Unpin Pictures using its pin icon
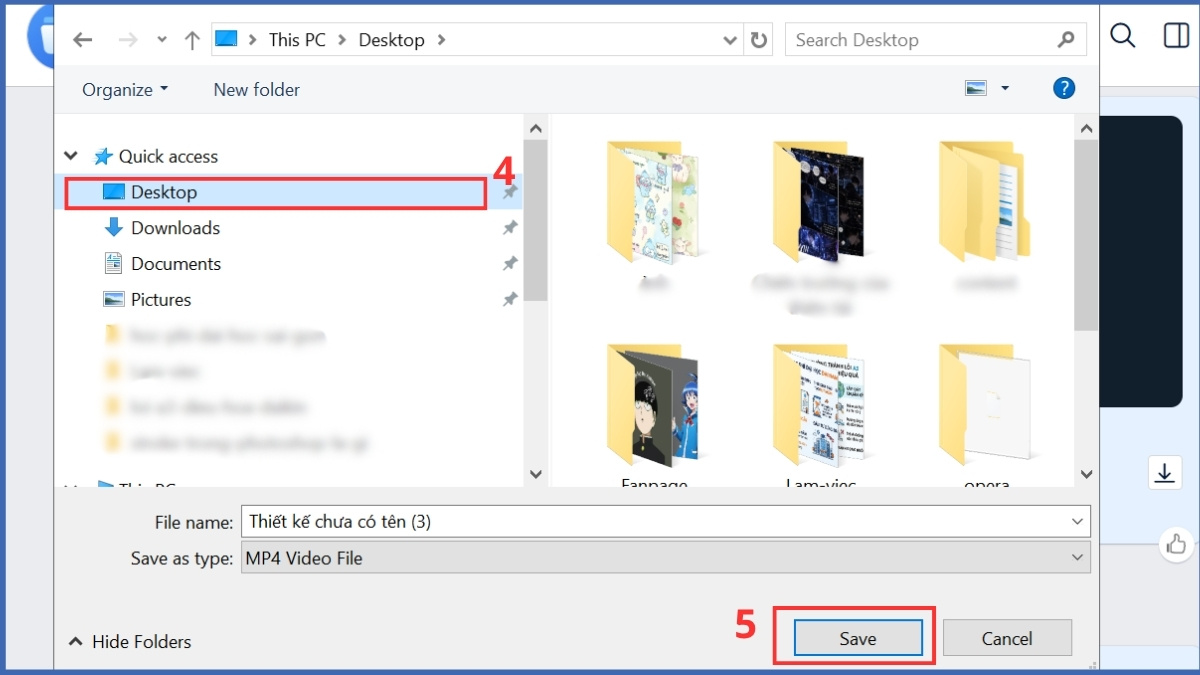The height and width of the screenshot is (675, 1200). point(510,300)
